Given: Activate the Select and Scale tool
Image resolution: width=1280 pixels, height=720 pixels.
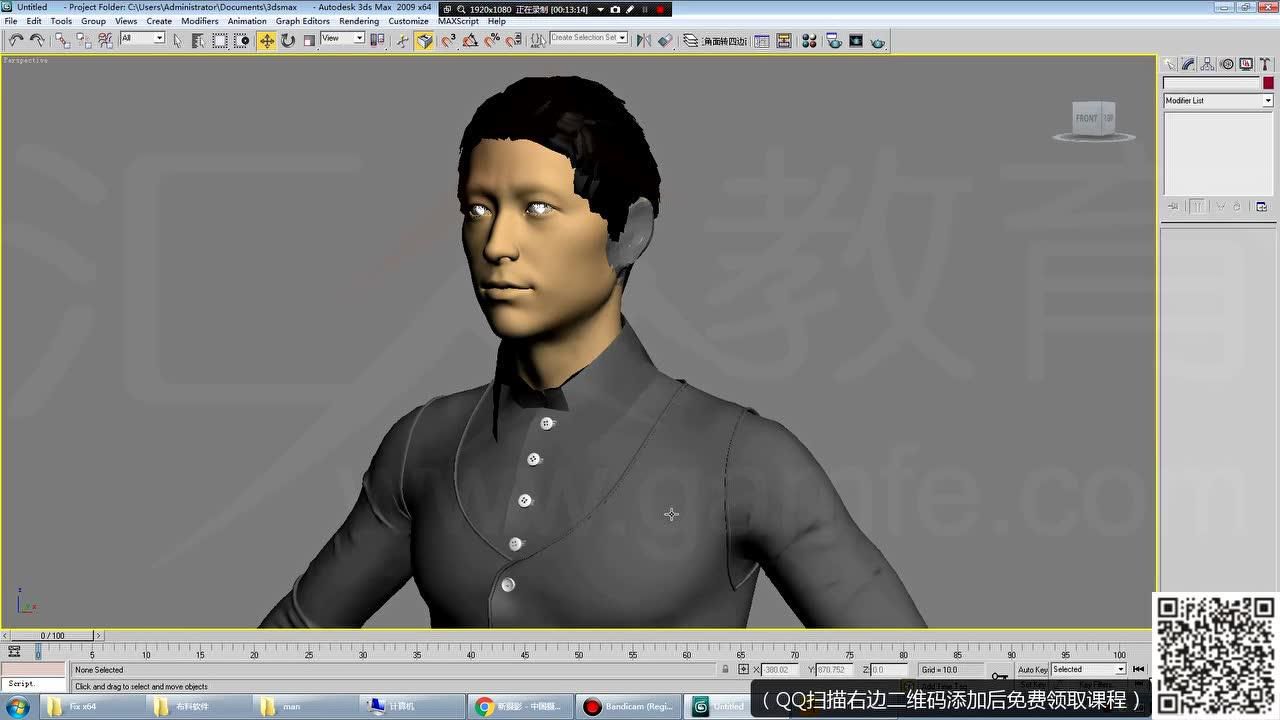Looking at the screenshot, I should [x=309, y=41].
